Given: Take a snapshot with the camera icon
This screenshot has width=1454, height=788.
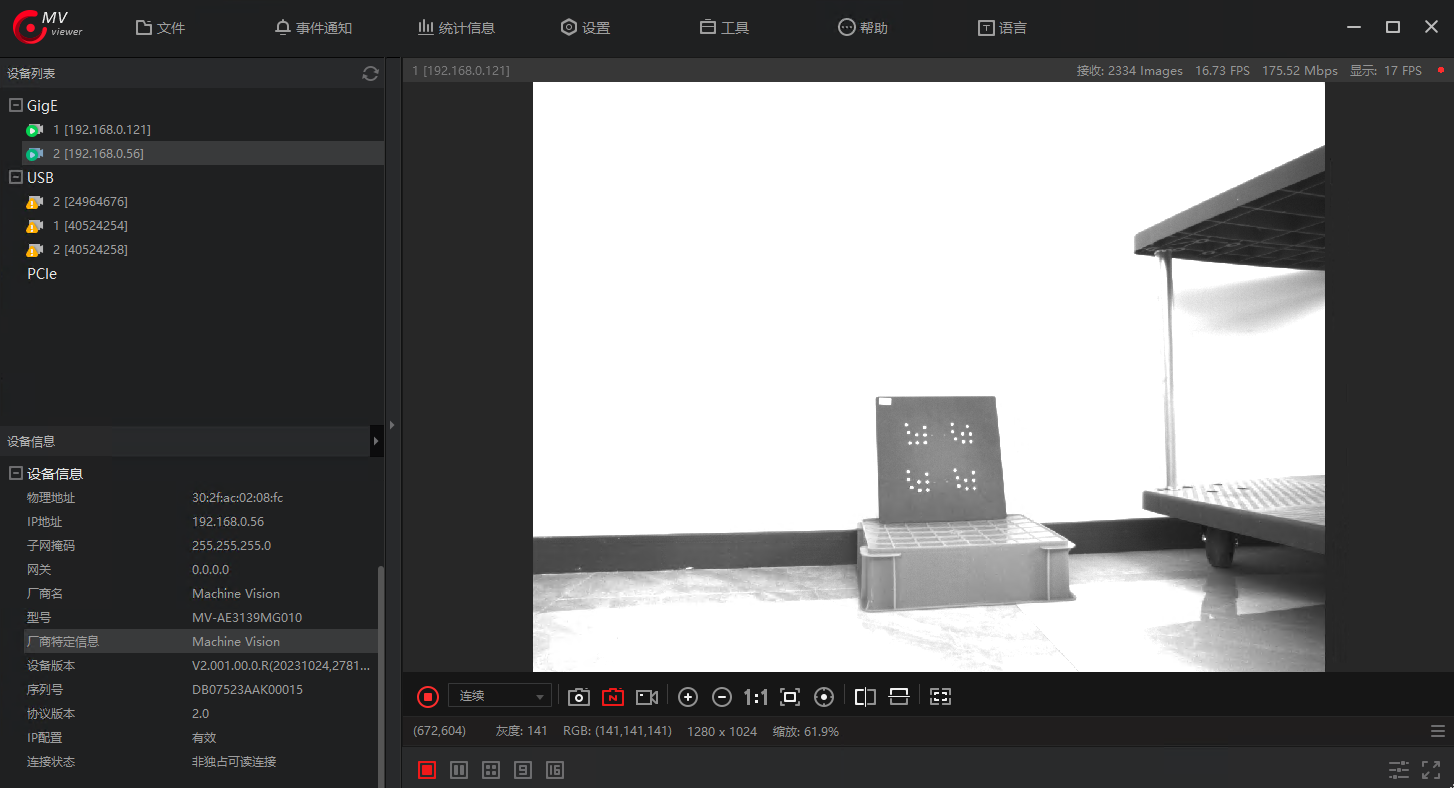Looking at the screenshot, I should (x=578, y=696).
